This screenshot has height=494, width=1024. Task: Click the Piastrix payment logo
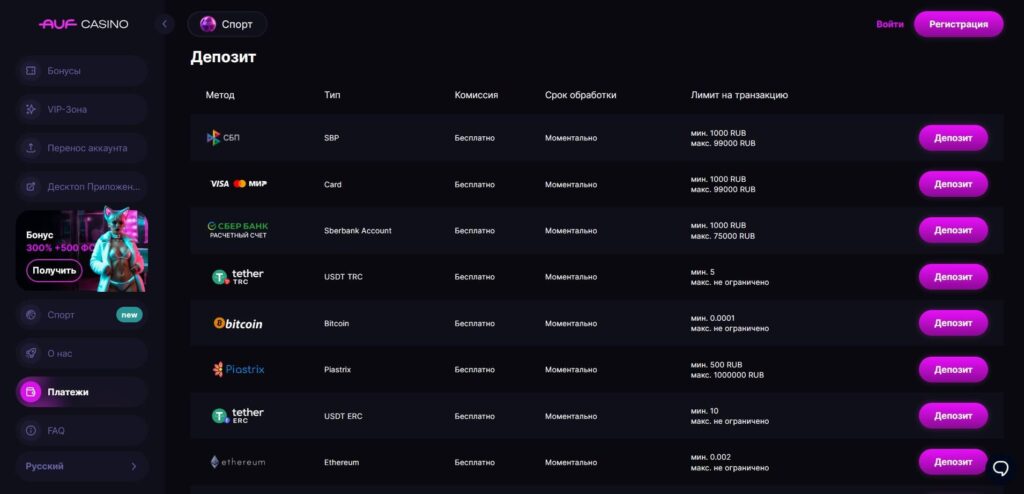pyautogui.click(x=238, y=369)
